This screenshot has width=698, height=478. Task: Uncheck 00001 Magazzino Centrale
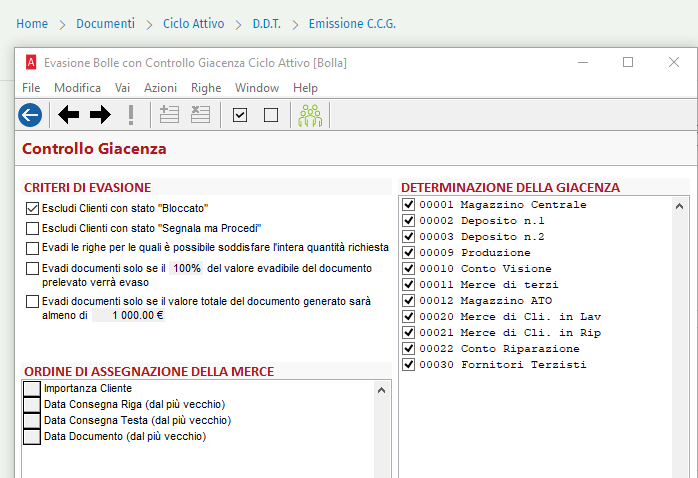pos(408,204)
